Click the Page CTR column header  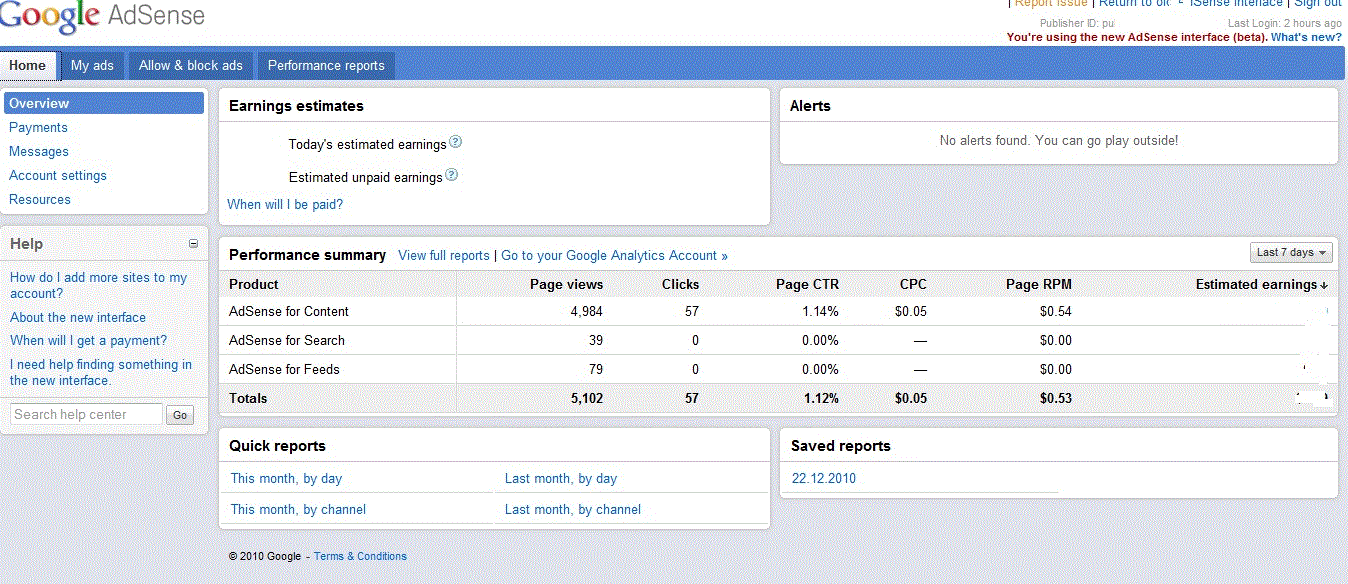pyautogui.click(x=807, y=285)
